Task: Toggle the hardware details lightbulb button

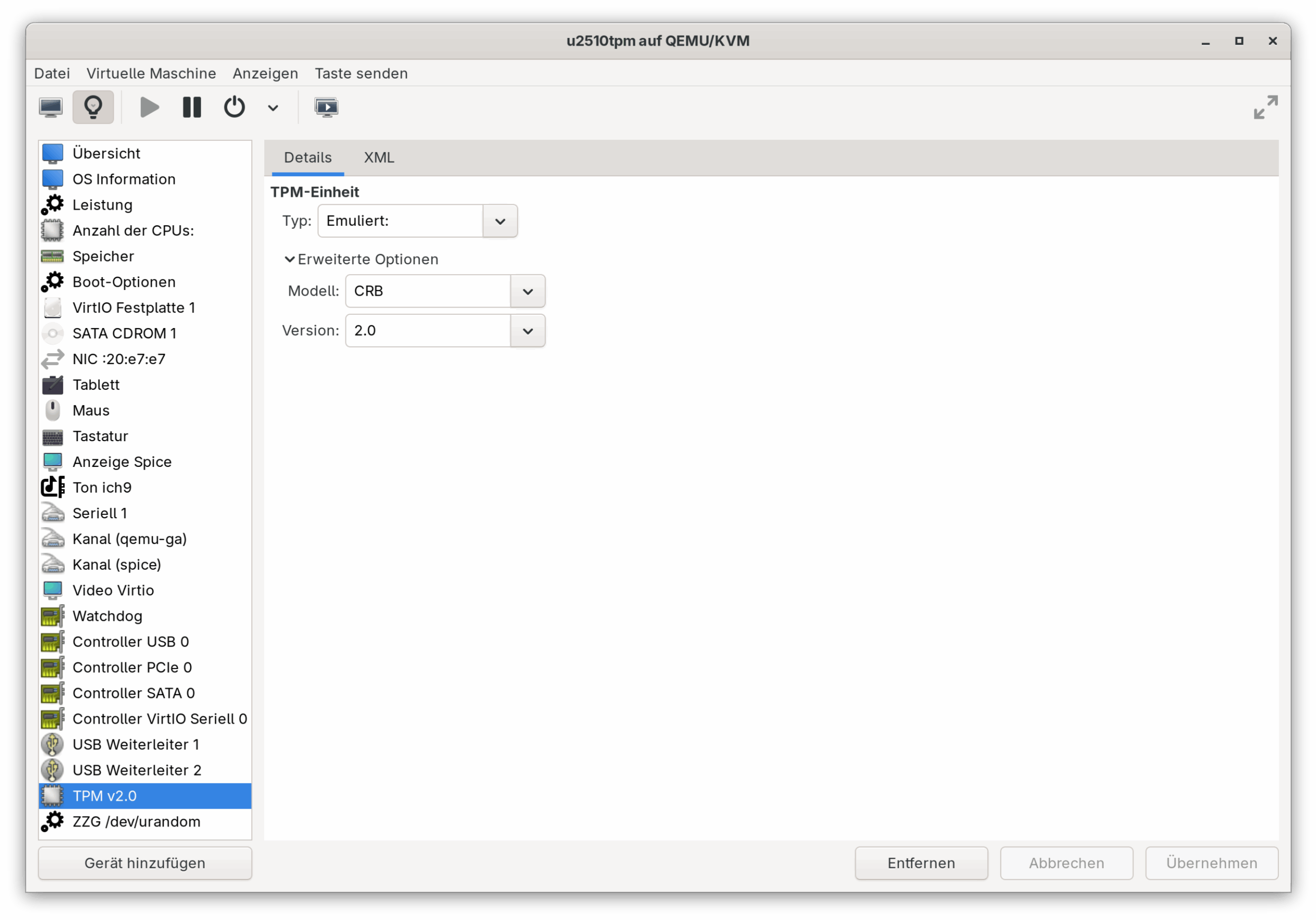Action: [93, 107]
